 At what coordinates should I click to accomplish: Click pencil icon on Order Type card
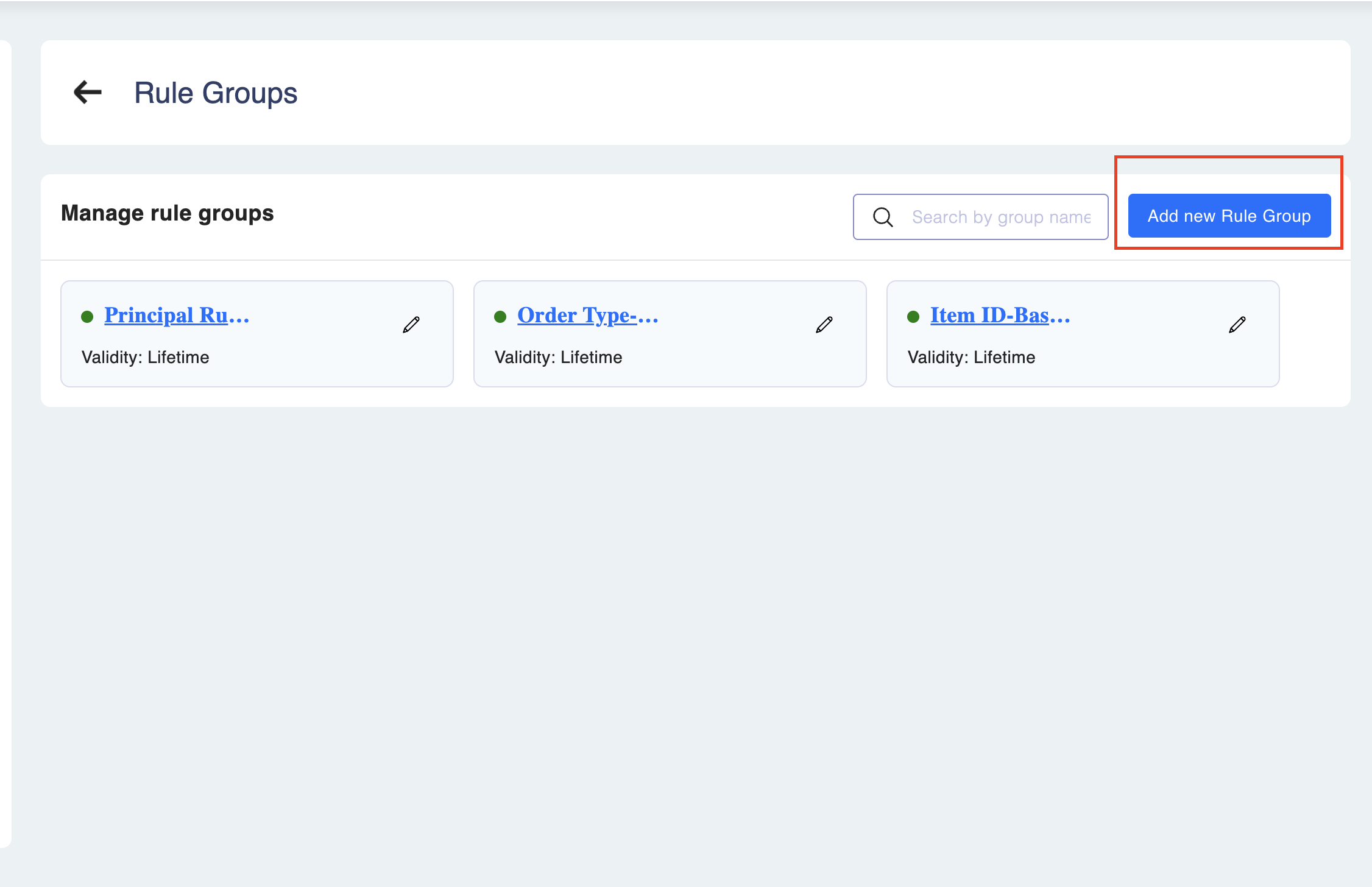pos(824,325)
